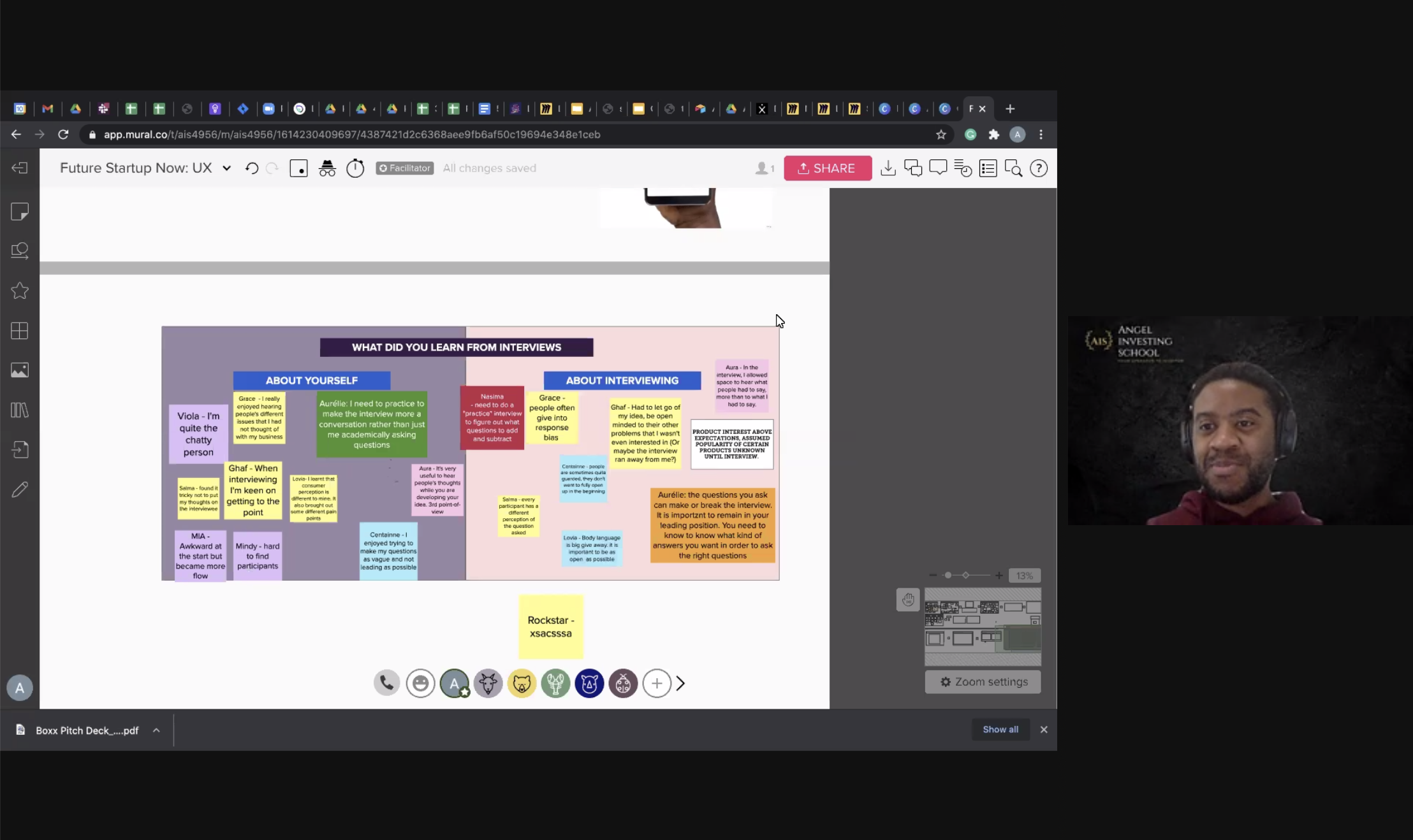Image resolution: width=1413 pixels, height=840 pixels.
Task: Select the Viola chatty person sticky note
Action: coord(198,434)
